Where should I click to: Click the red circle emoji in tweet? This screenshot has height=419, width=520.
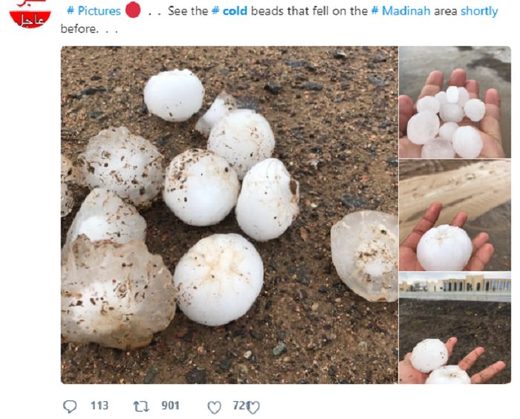click(x=133, y=10)
